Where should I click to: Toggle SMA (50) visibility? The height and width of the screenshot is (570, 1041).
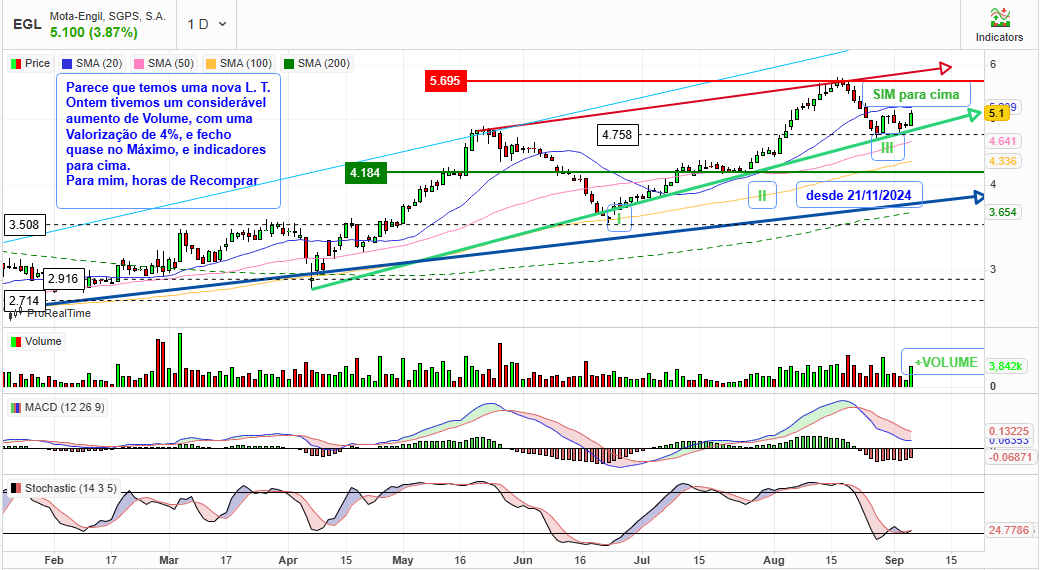pos(164,64)
